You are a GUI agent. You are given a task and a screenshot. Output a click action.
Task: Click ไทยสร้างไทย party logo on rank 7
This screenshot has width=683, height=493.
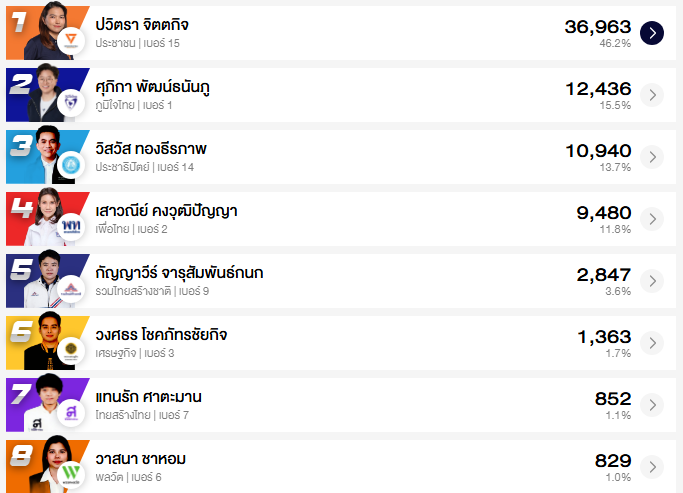71,413
